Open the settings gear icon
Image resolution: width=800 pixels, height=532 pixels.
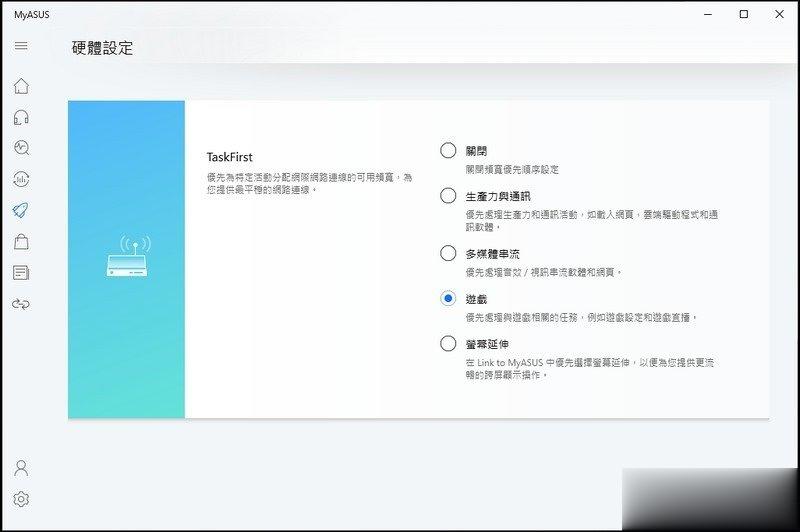click(x=21, y=499)
